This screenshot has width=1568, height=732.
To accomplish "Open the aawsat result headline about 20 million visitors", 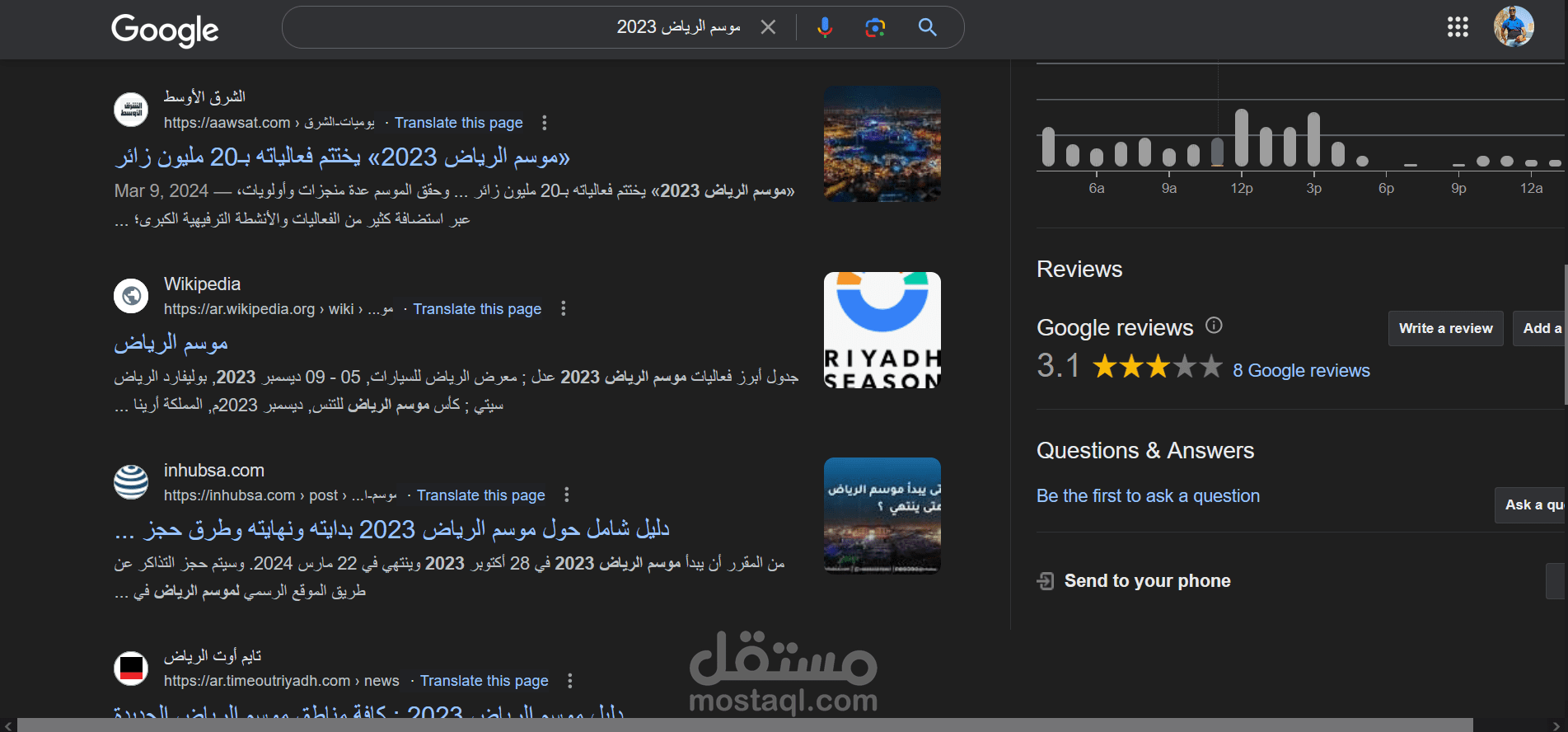I will point(342,157).
